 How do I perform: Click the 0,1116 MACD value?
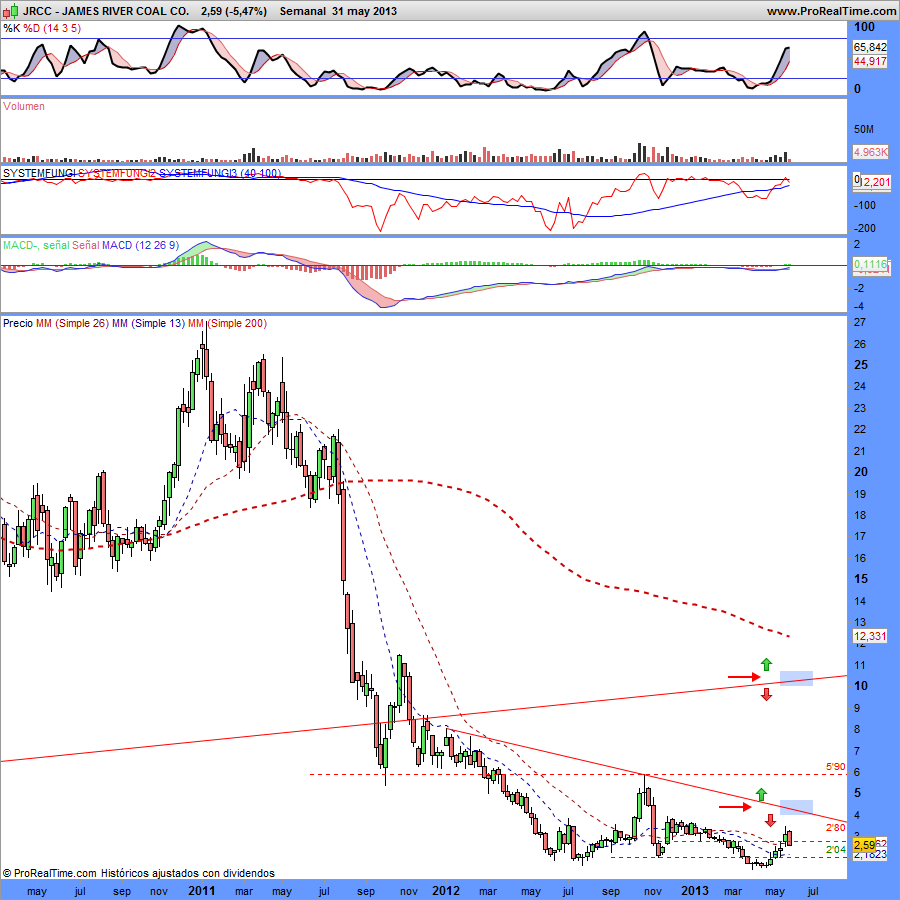tap(870, 264)
